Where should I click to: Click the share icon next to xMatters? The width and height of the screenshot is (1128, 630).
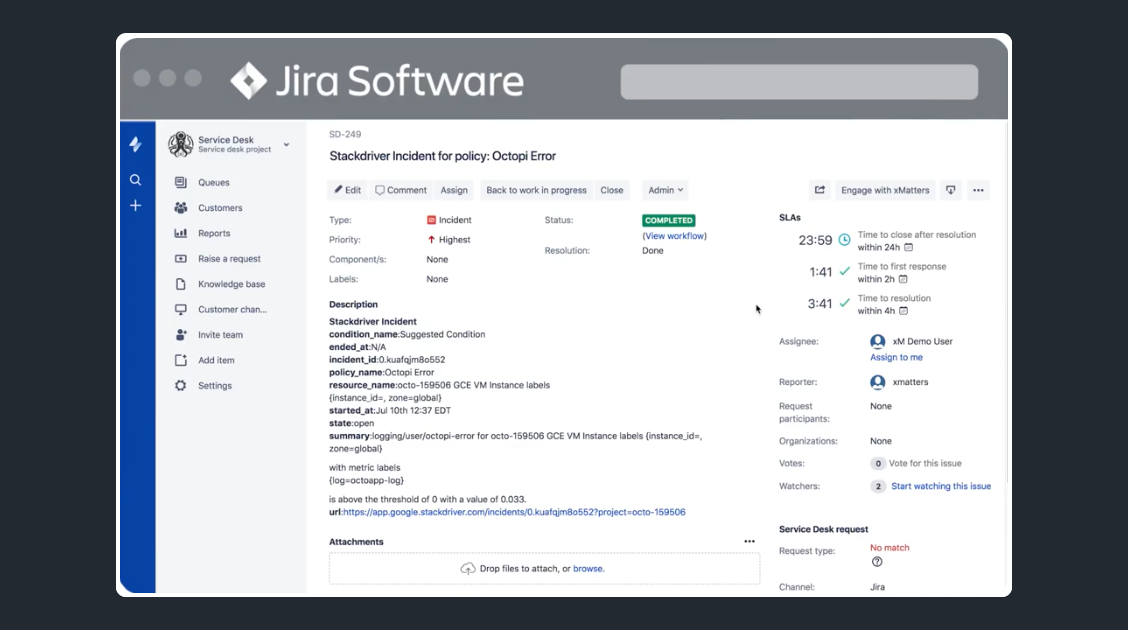click(x=820, y=190)
